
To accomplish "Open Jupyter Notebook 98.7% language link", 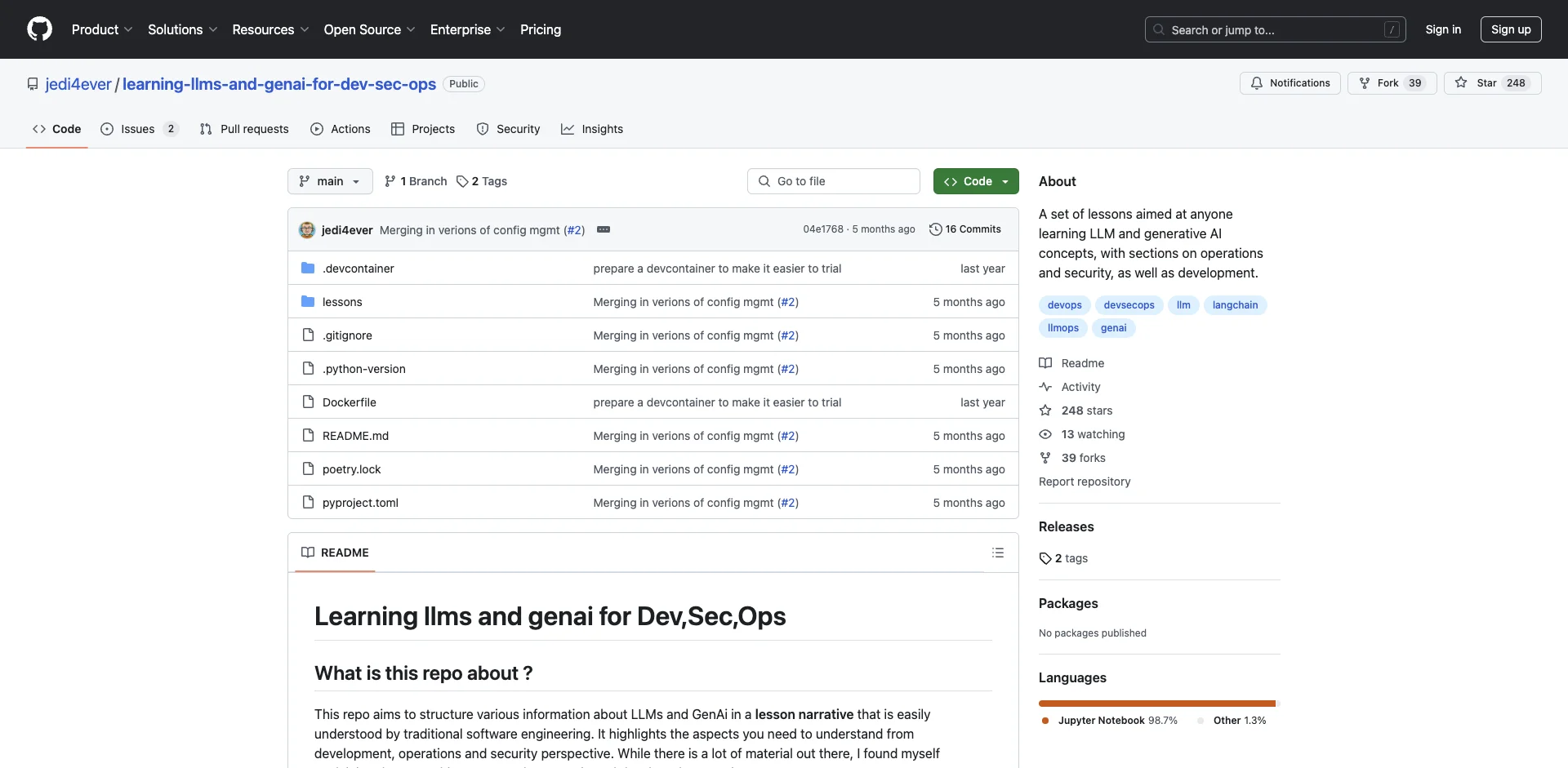I will [x=1110, y=721].
